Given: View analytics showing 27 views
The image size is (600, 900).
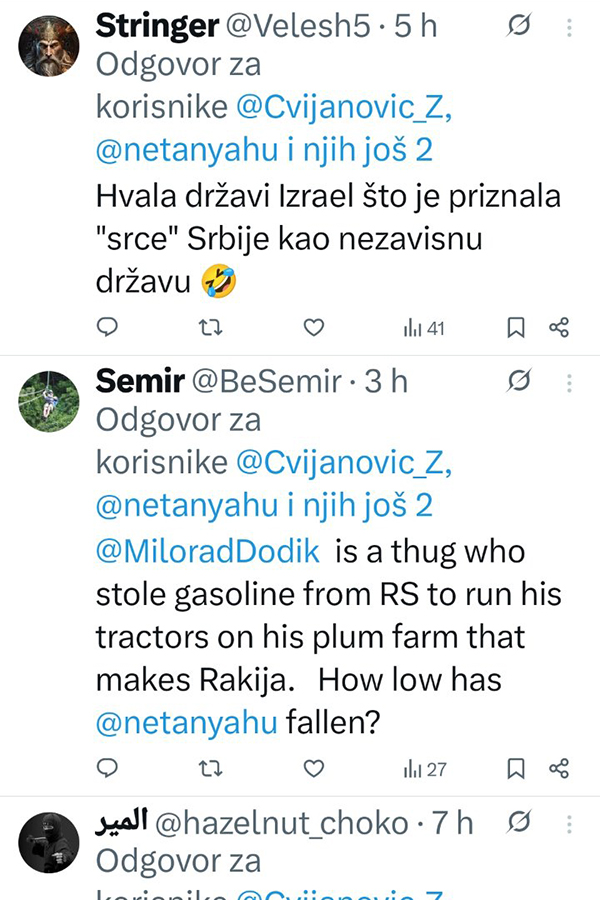Looking at the screenshot, I should 424,769.
